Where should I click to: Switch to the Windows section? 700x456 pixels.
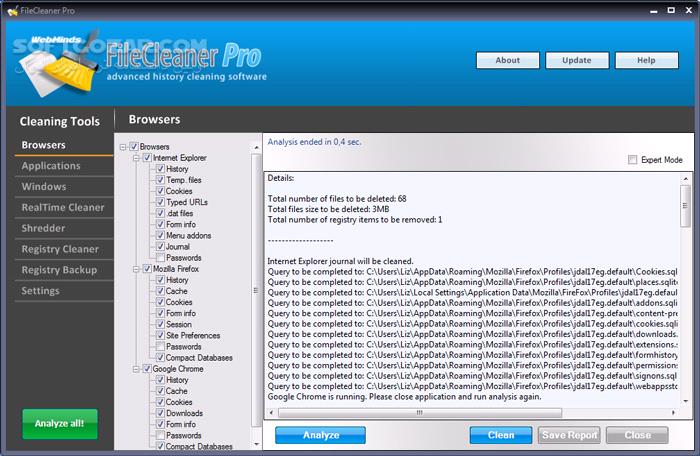coord(63,187)
